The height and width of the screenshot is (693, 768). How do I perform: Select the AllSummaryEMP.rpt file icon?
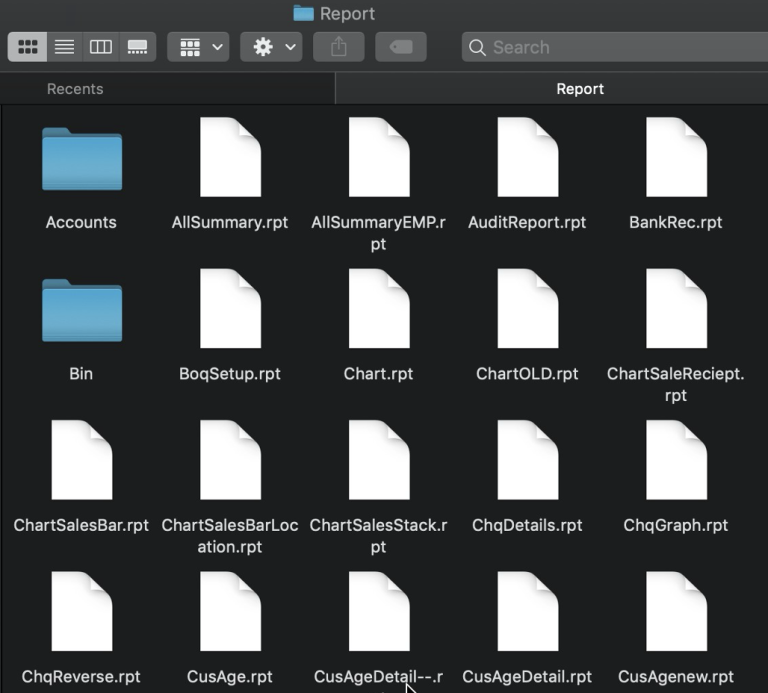click(379, 157)
